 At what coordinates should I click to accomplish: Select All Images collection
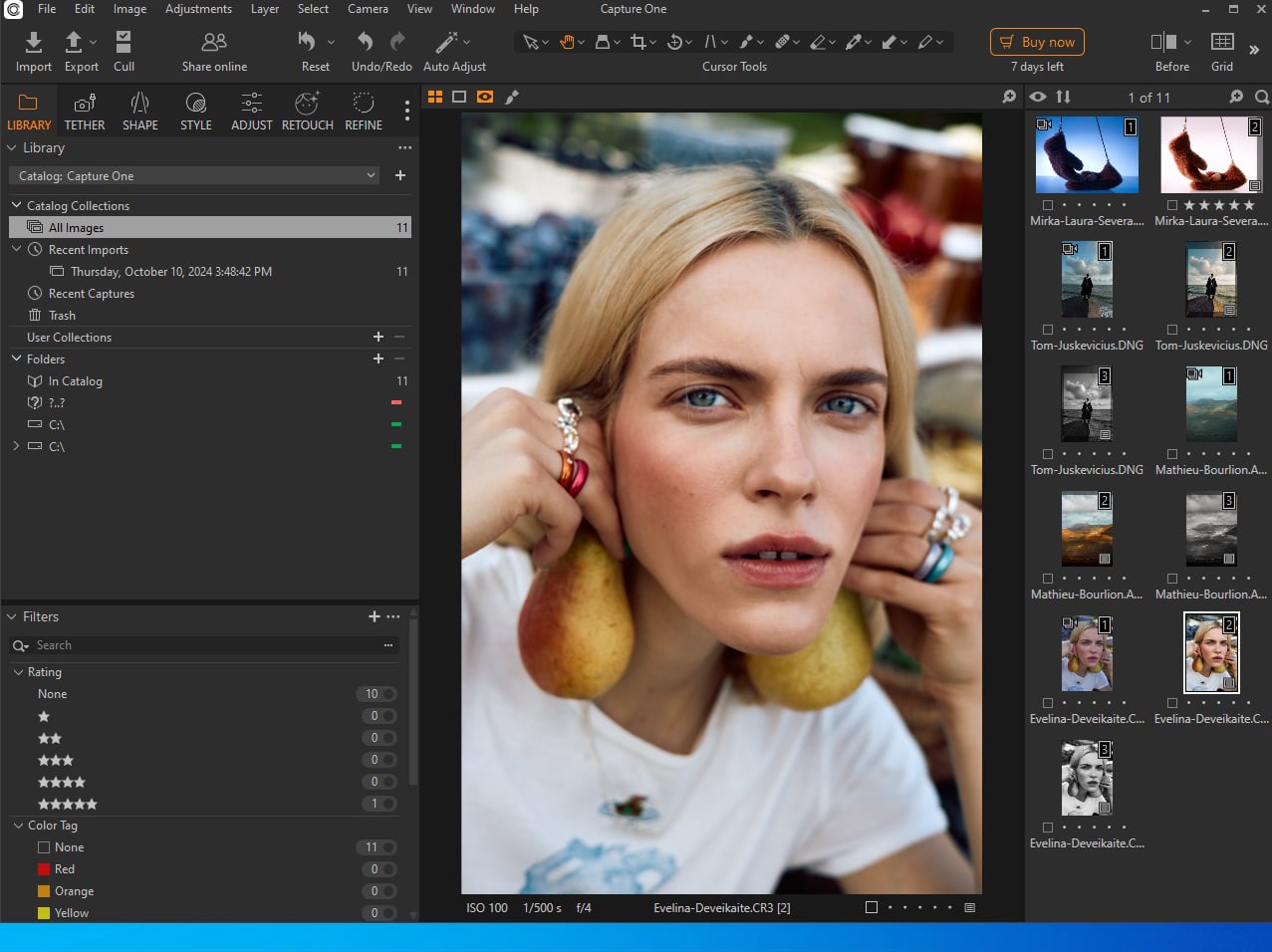[210, 227]
